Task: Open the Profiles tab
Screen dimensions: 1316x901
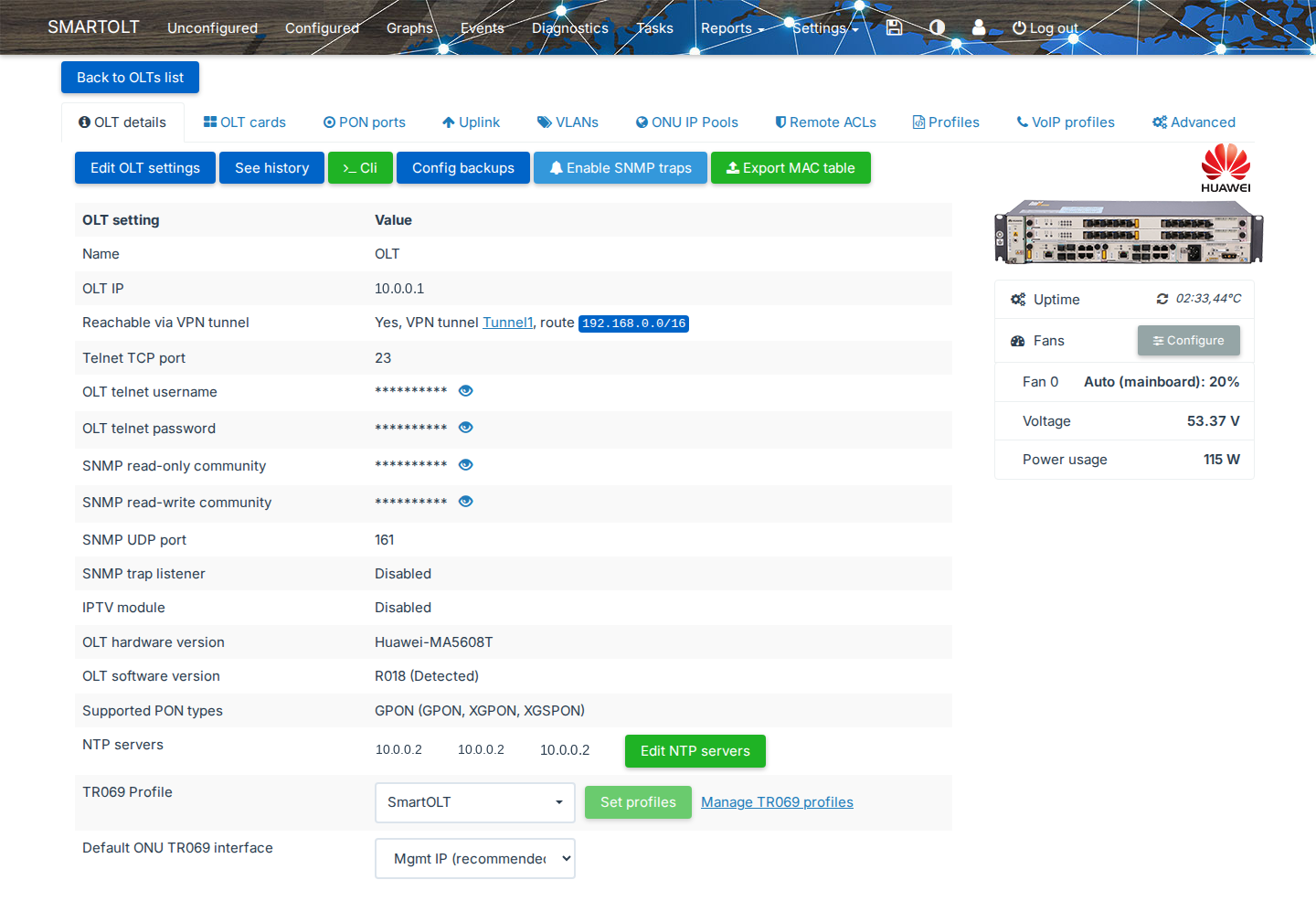Action: click(x=946, y=122)
